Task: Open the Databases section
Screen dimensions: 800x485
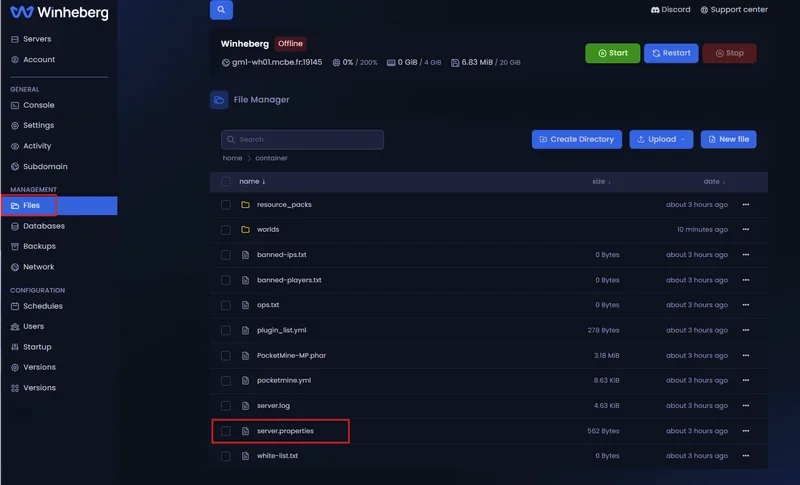Action: (x=38, y=226)
